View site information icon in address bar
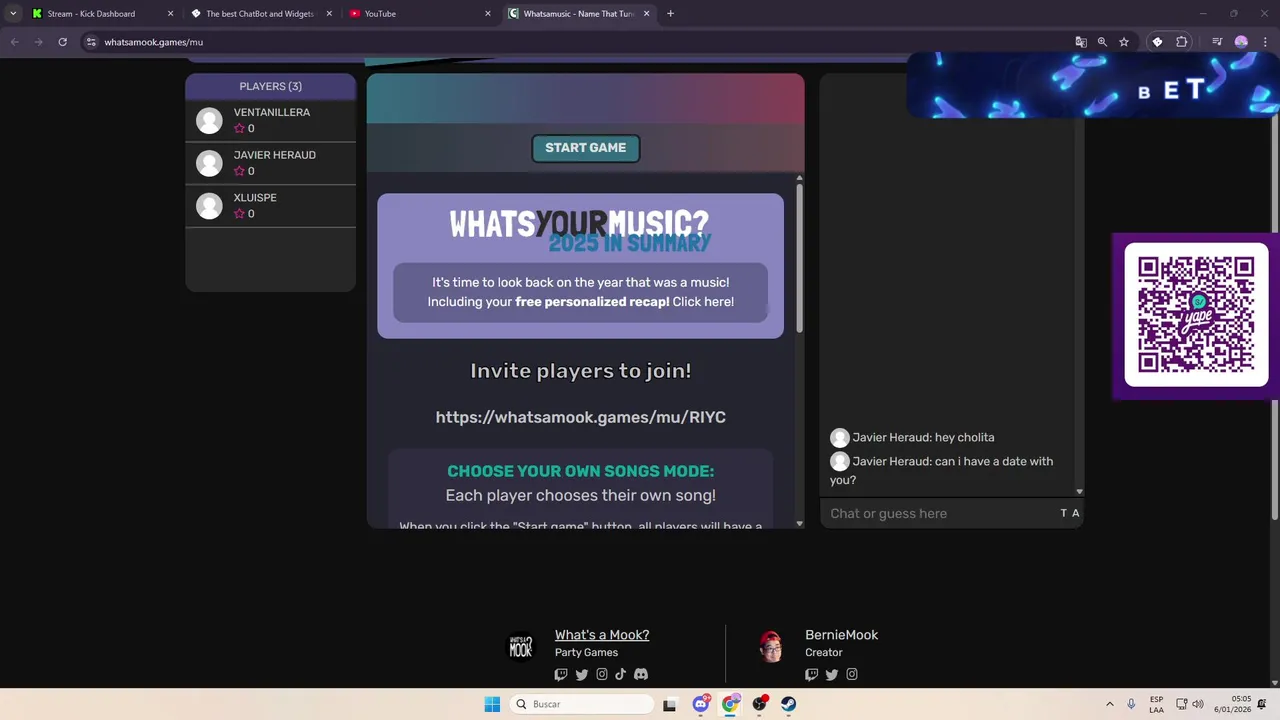The height and width of the screenshot is (720, 1280). tap(90, 42)
